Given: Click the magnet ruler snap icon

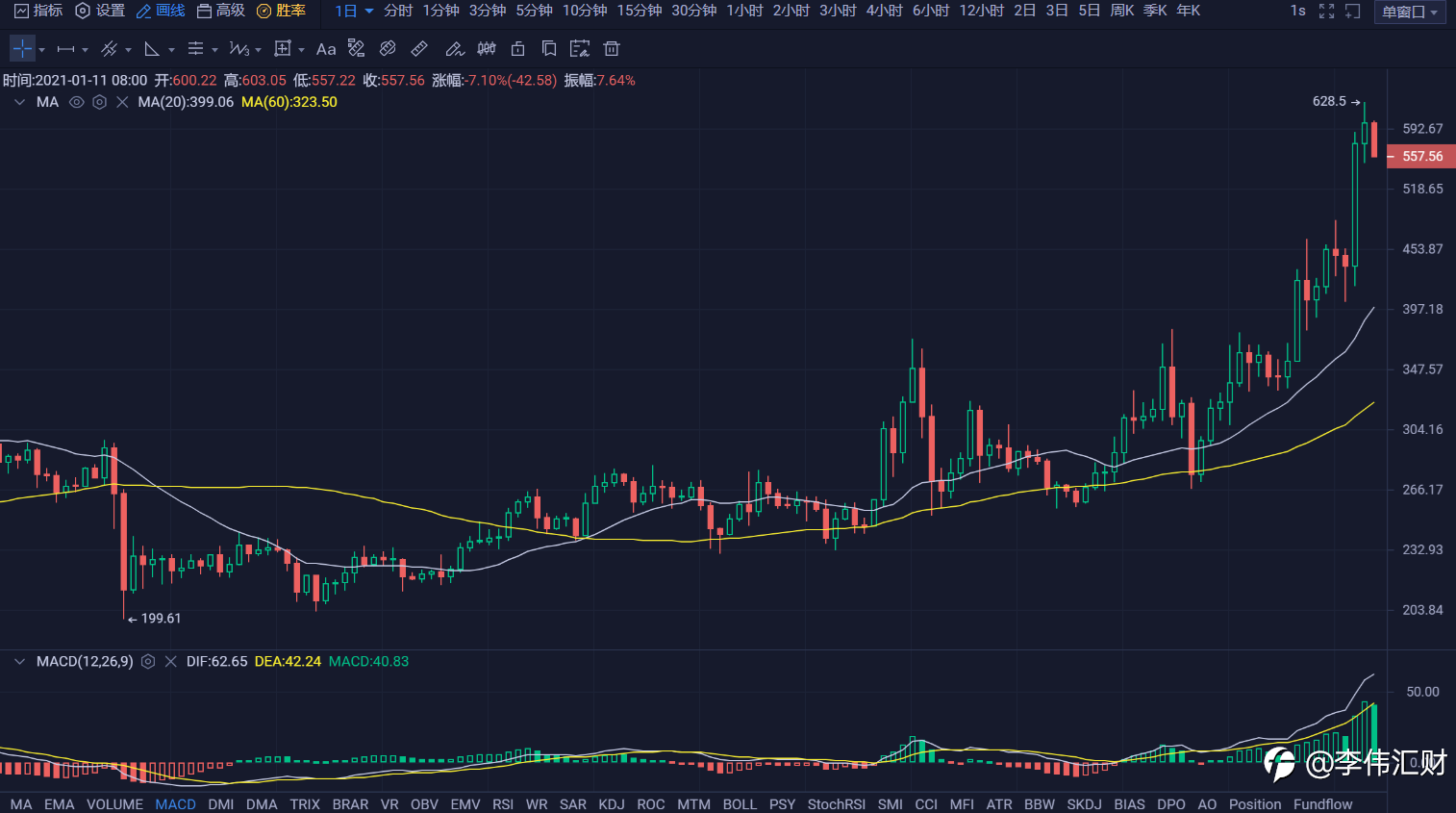Looking at the screenshot, I should tap(357, 48).
